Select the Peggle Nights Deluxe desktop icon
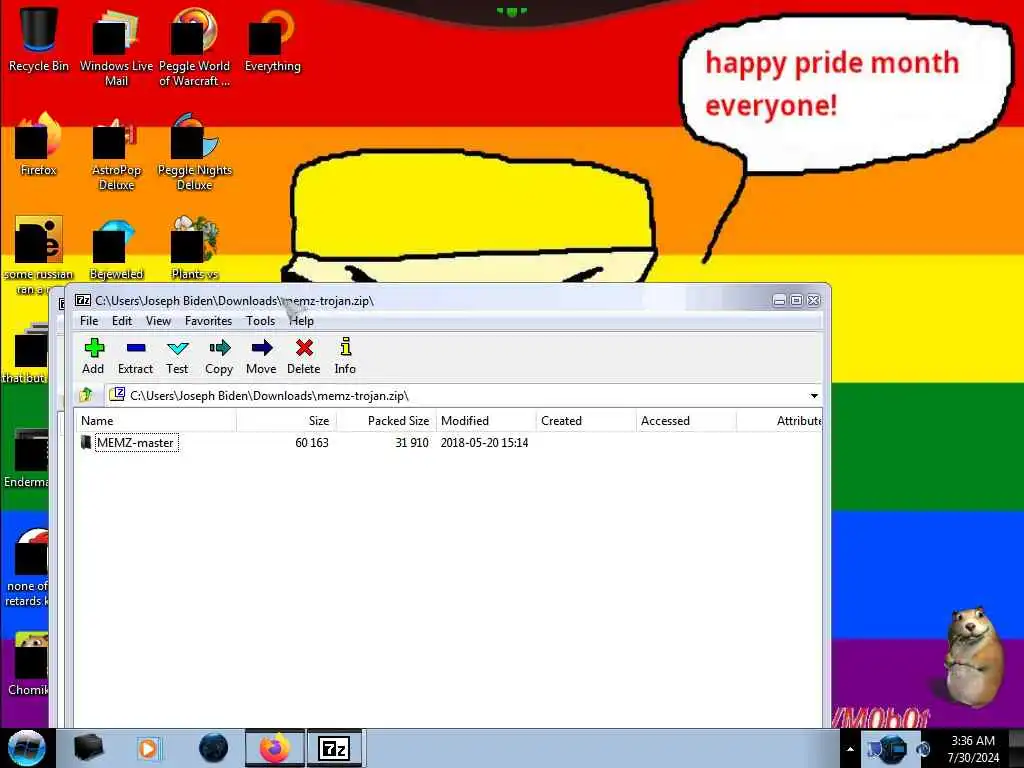Image resolution: width=1024 pixels, height=768 pixels. 195,152
